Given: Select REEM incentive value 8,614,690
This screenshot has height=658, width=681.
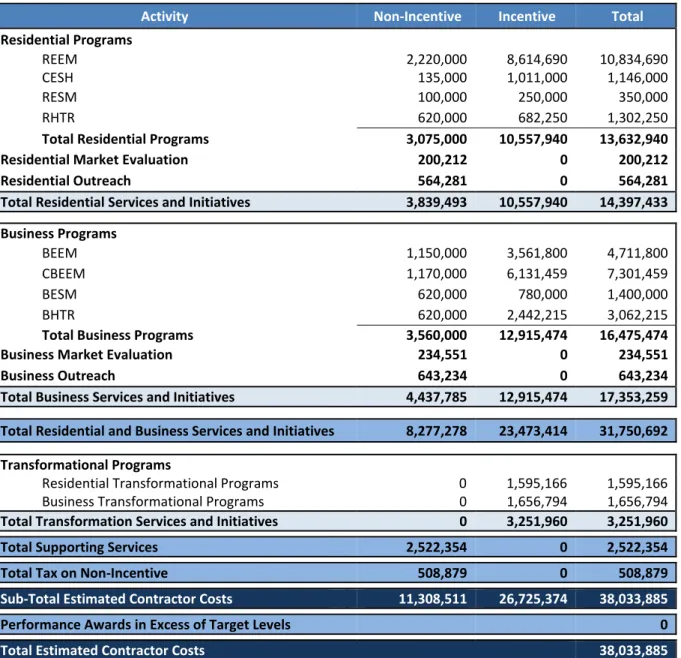Looking at the screenshot, I should (537, 59).
